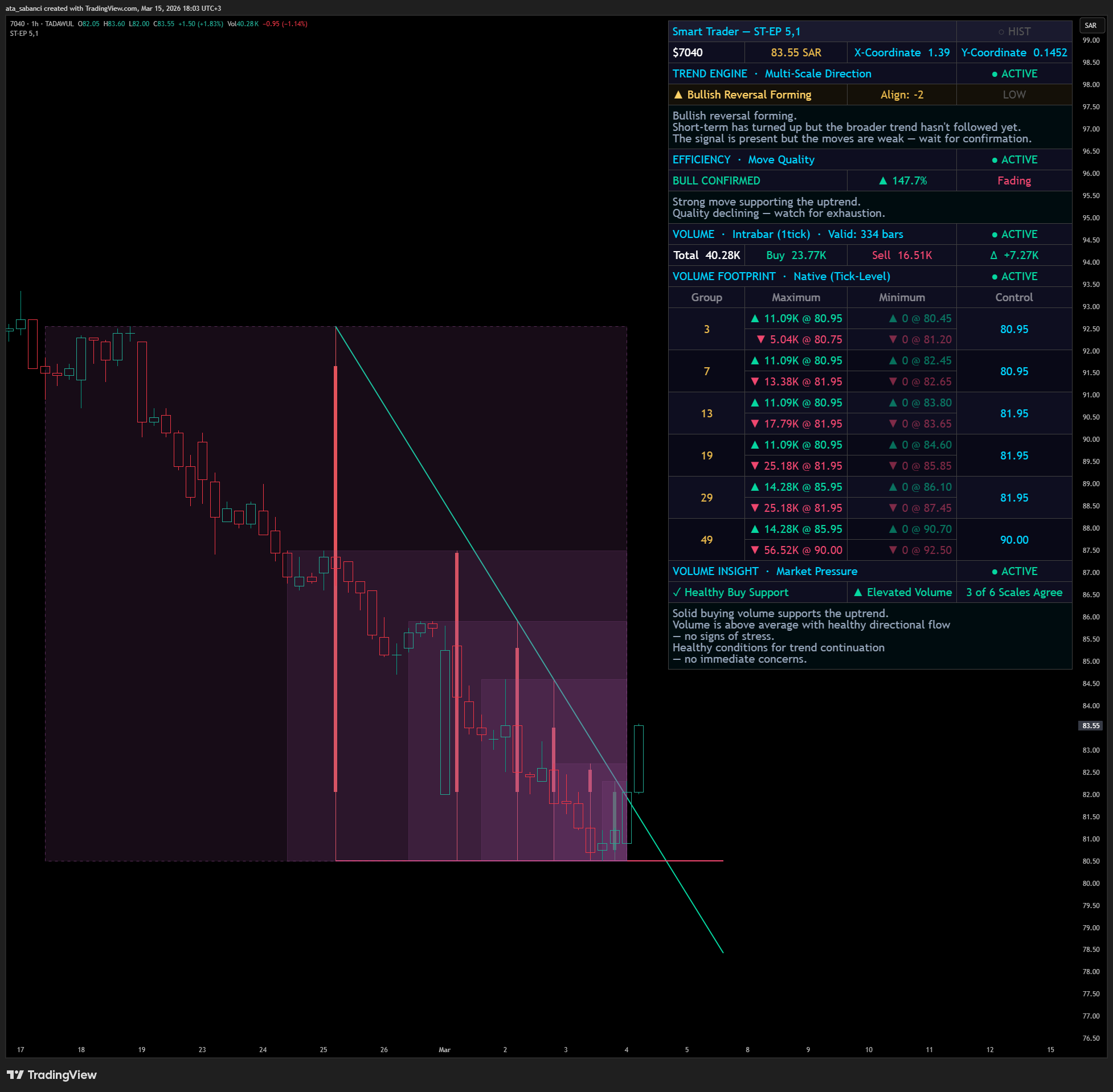Click 17.79K @ 81.95 in group 13
Image resolution: width=1113 pixels, height=1092 pixels.
[796, 424]
